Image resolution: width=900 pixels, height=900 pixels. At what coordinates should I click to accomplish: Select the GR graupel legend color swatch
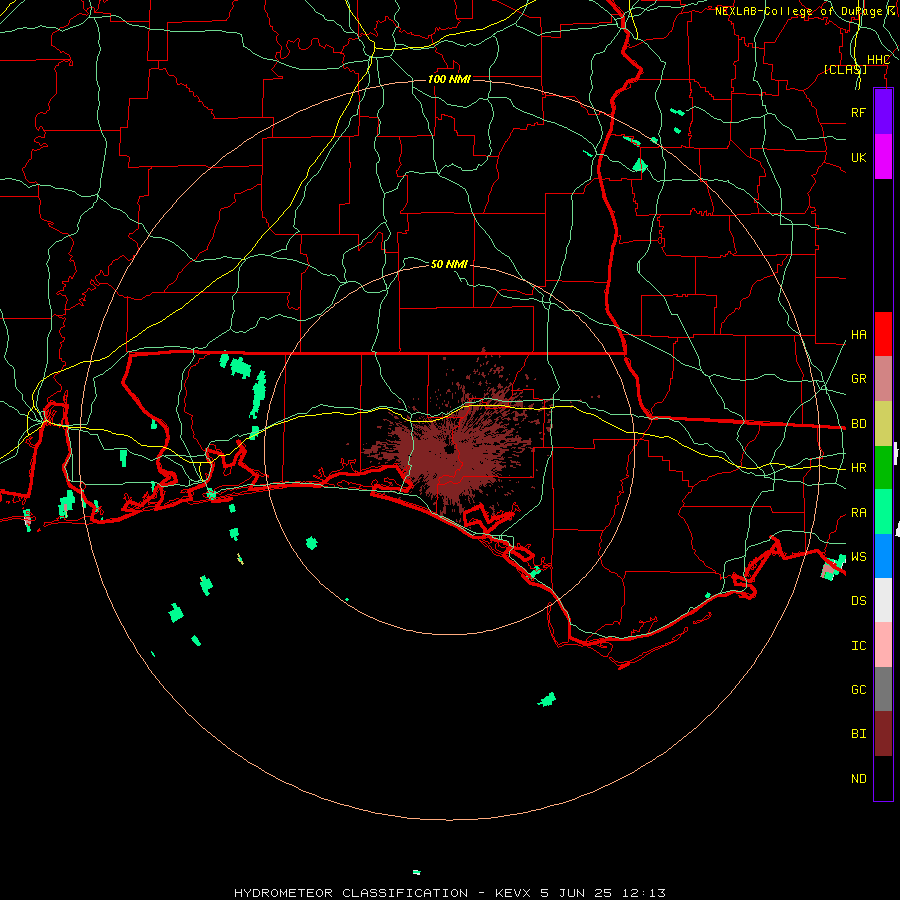click(883, 379)
